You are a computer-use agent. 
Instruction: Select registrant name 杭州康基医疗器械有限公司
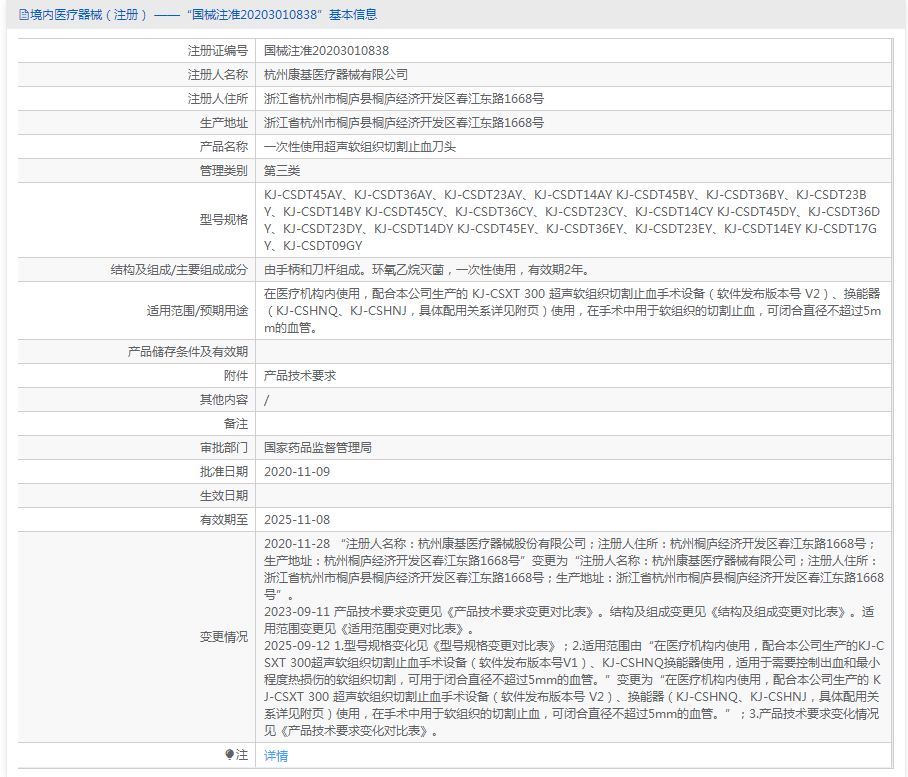336,75
